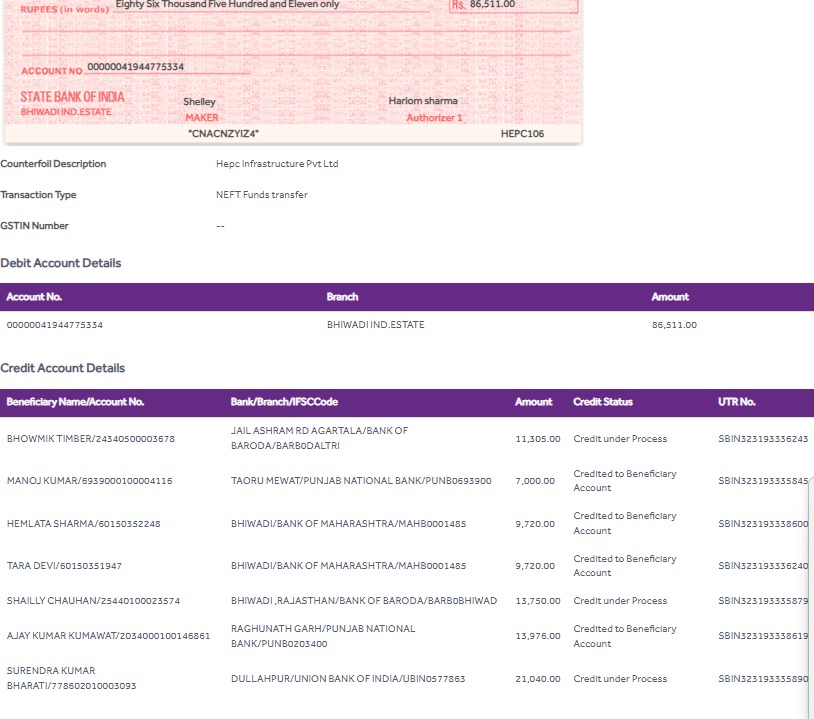Click the vertical scrollbar beside the credit table

811,597
